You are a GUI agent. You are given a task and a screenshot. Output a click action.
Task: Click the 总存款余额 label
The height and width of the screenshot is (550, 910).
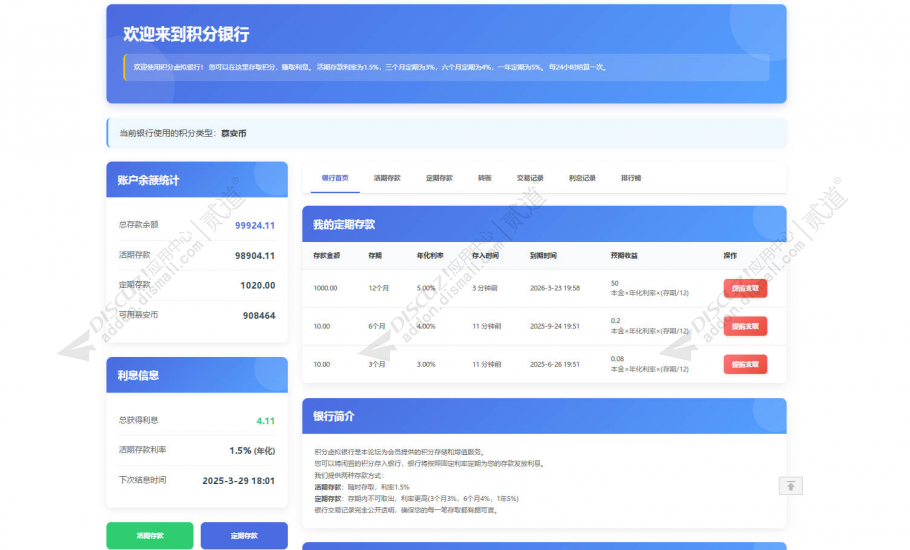pos(139,225)
